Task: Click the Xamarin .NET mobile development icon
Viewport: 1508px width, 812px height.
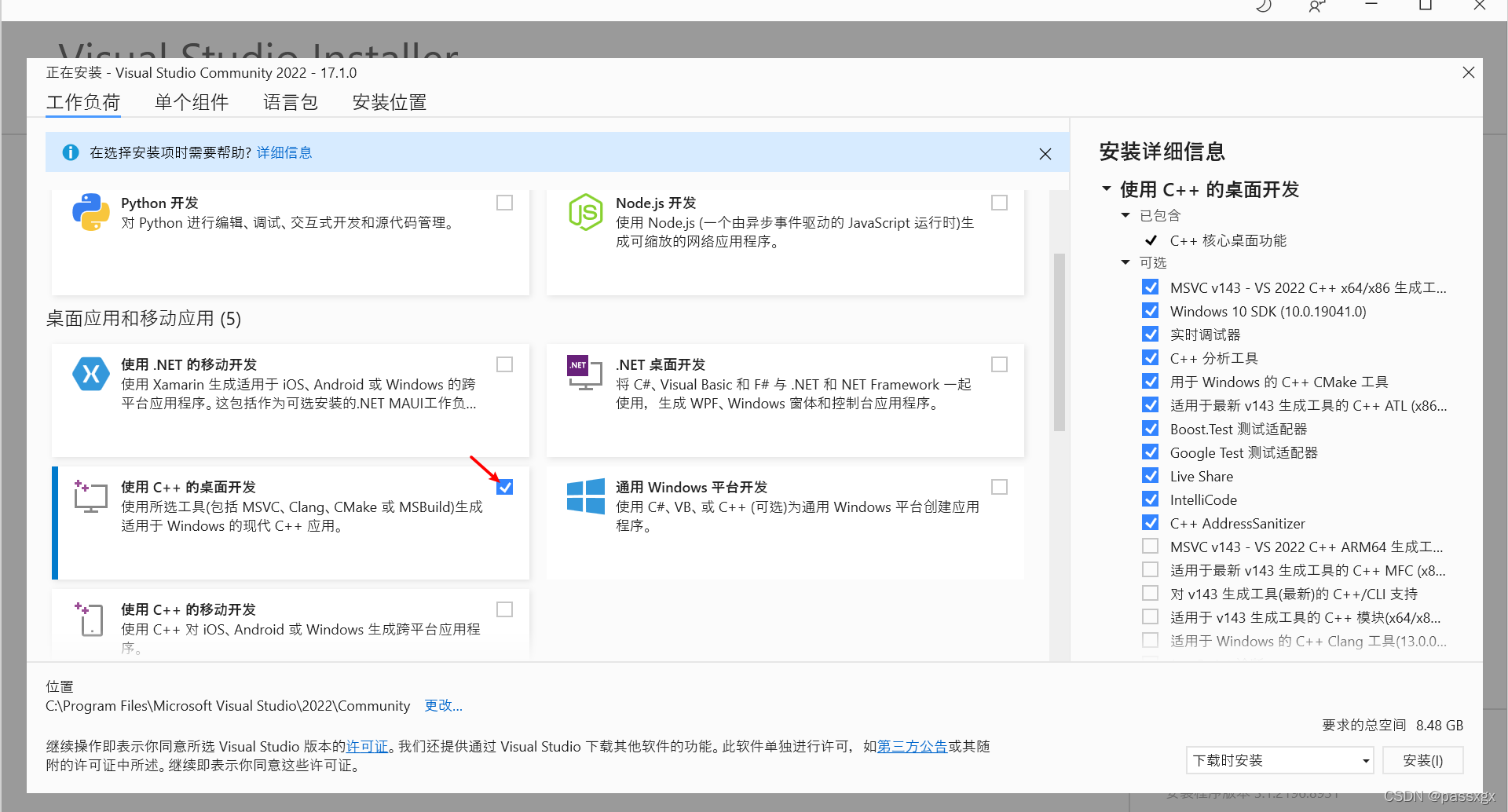Action: click(x=91, y=374)
